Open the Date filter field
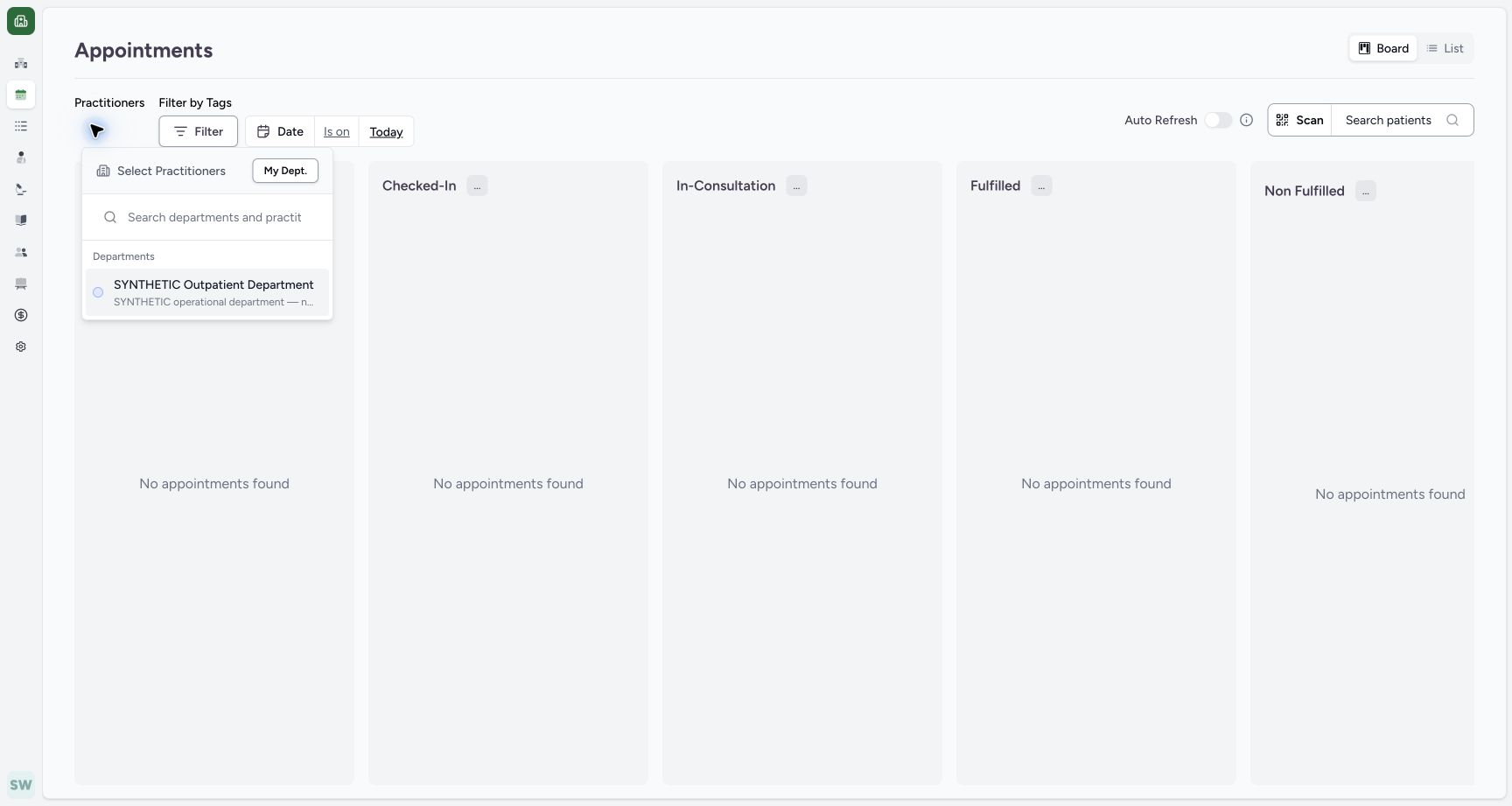This screenshot has width=1512, height=806. coord(280,131)
